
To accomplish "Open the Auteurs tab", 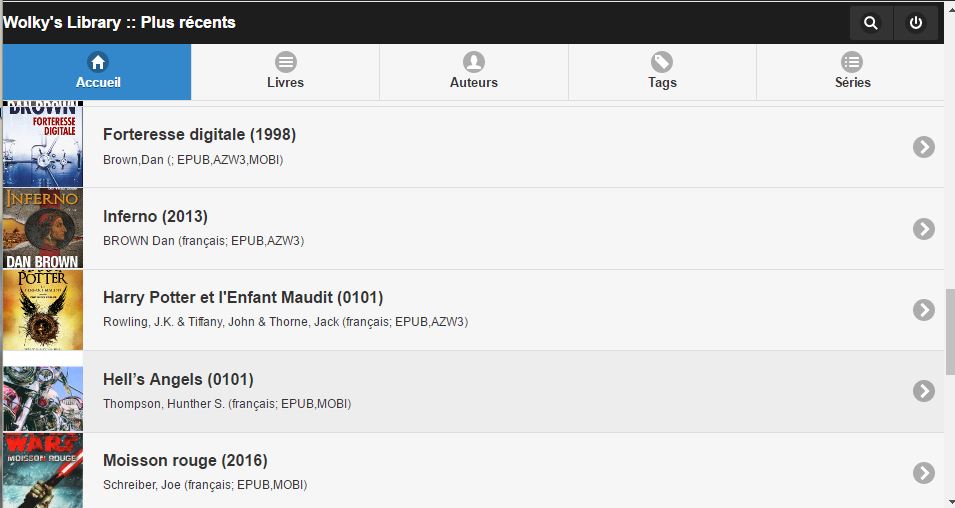I will (473, 72).
